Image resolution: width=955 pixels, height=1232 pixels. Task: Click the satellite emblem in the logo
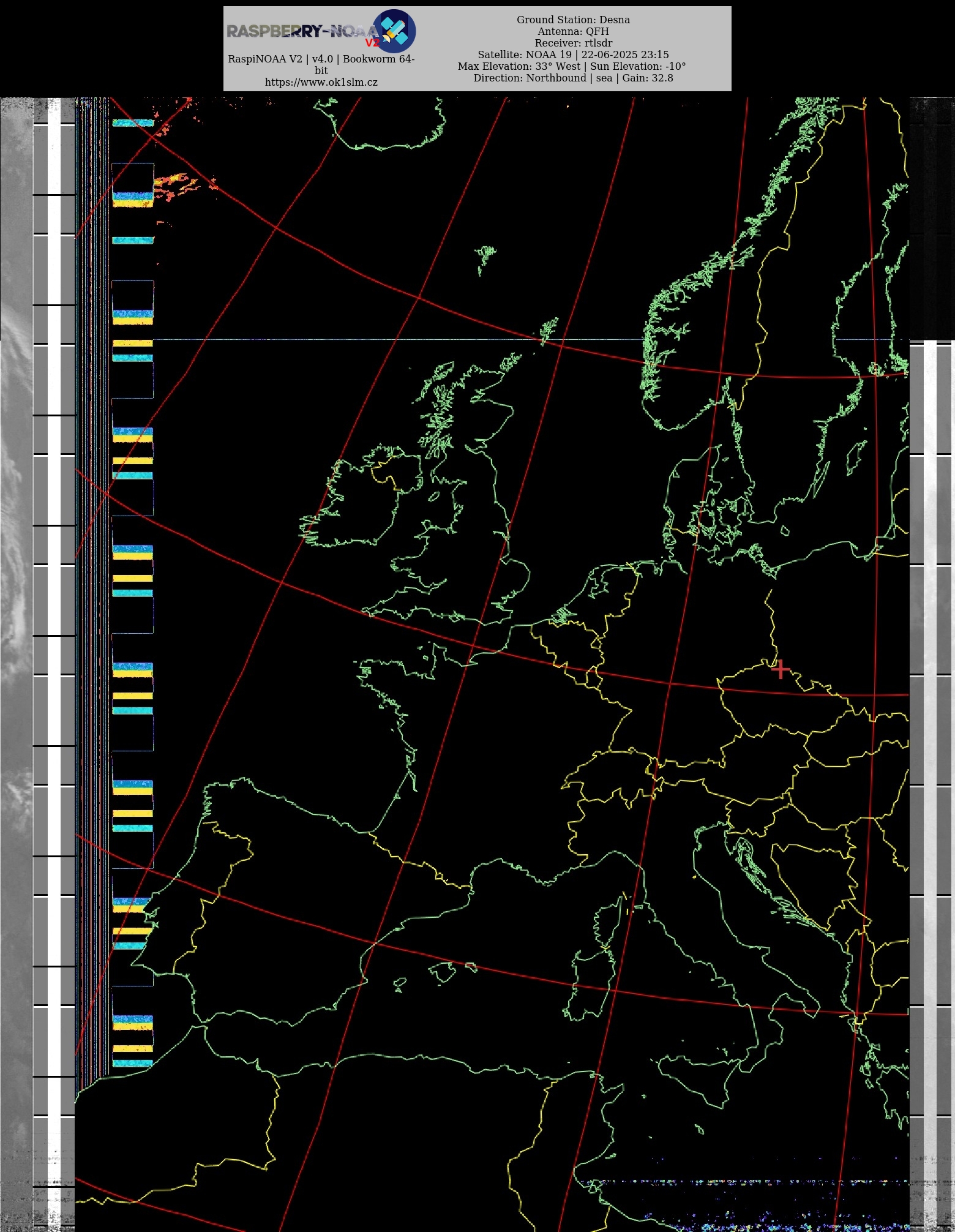point(394,31)
